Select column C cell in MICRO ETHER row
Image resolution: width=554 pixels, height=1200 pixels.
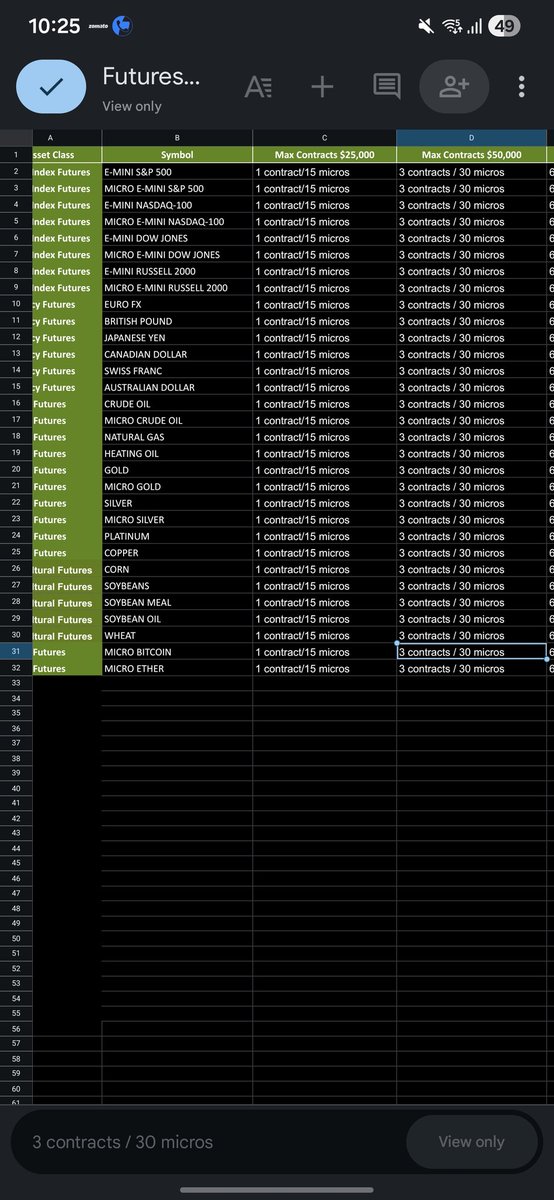tap(324, 668)
